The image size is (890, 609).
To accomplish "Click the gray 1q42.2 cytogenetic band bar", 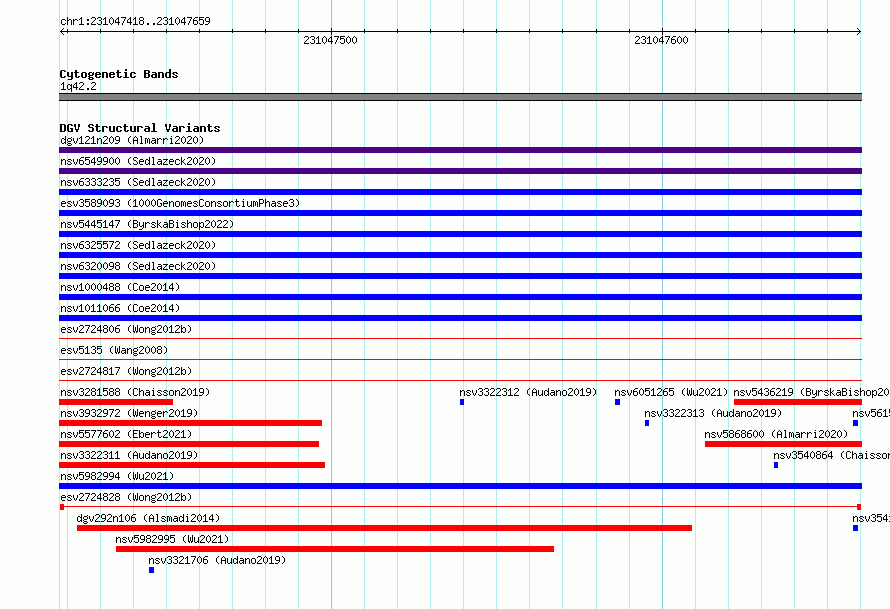I will click(460, 97).
